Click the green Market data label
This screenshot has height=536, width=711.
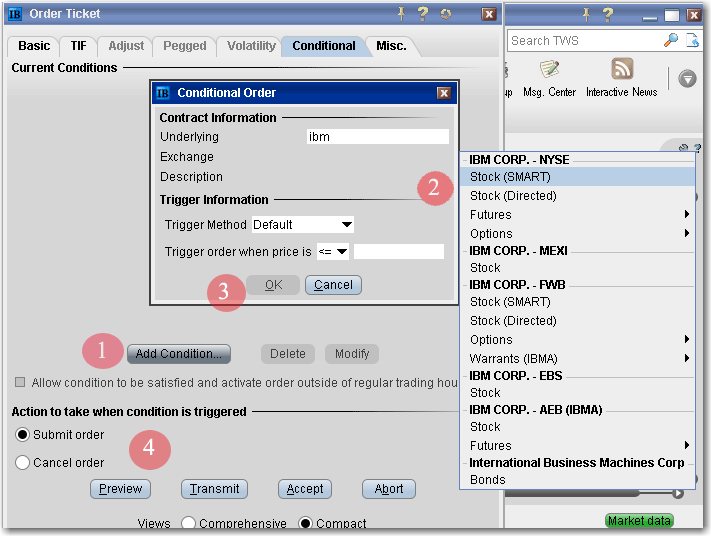[639, 521]
